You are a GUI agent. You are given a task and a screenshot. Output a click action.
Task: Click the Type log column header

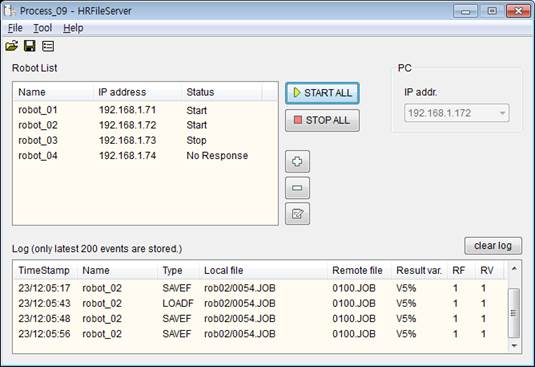tap(178, 270)
